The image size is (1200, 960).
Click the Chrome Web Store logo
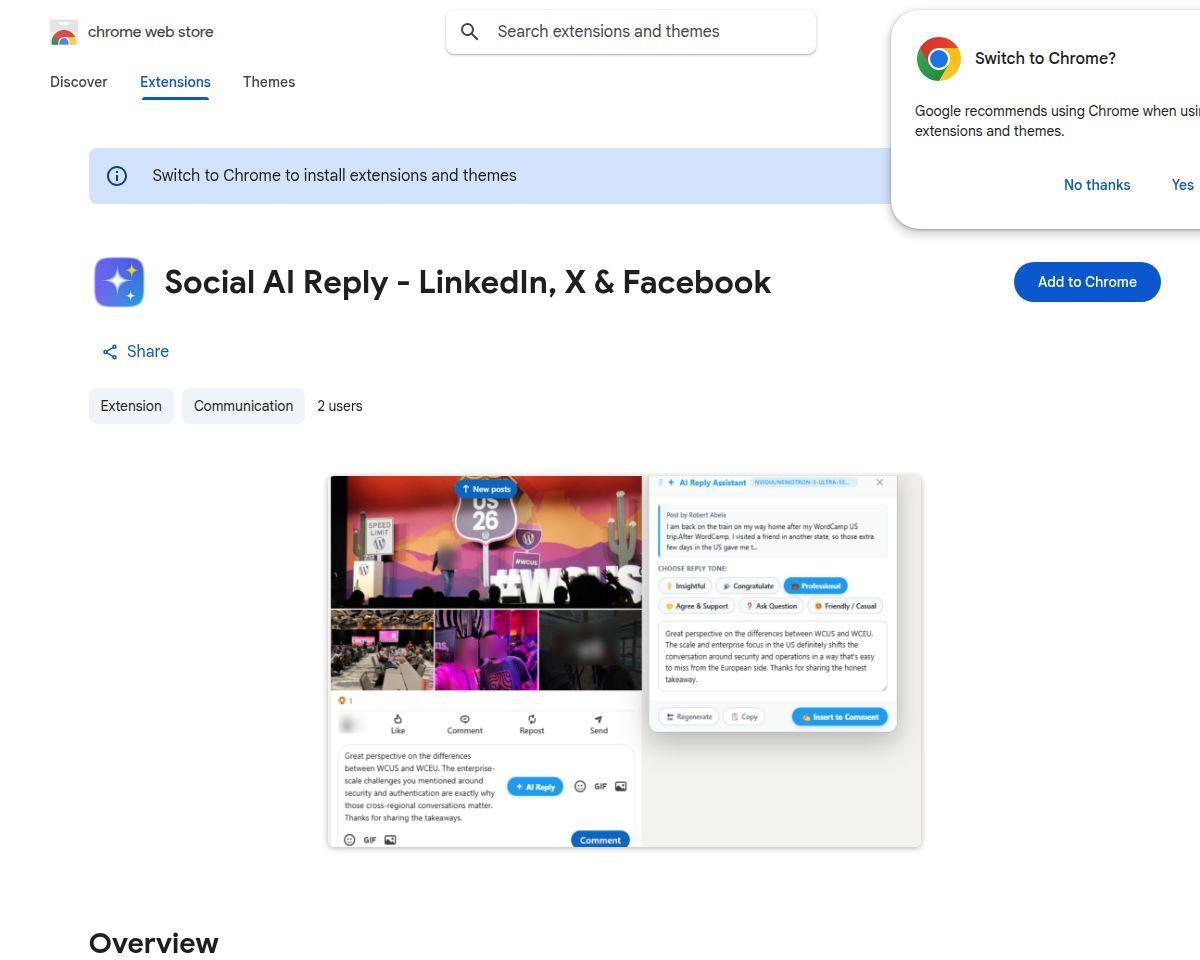click(64, 32)
